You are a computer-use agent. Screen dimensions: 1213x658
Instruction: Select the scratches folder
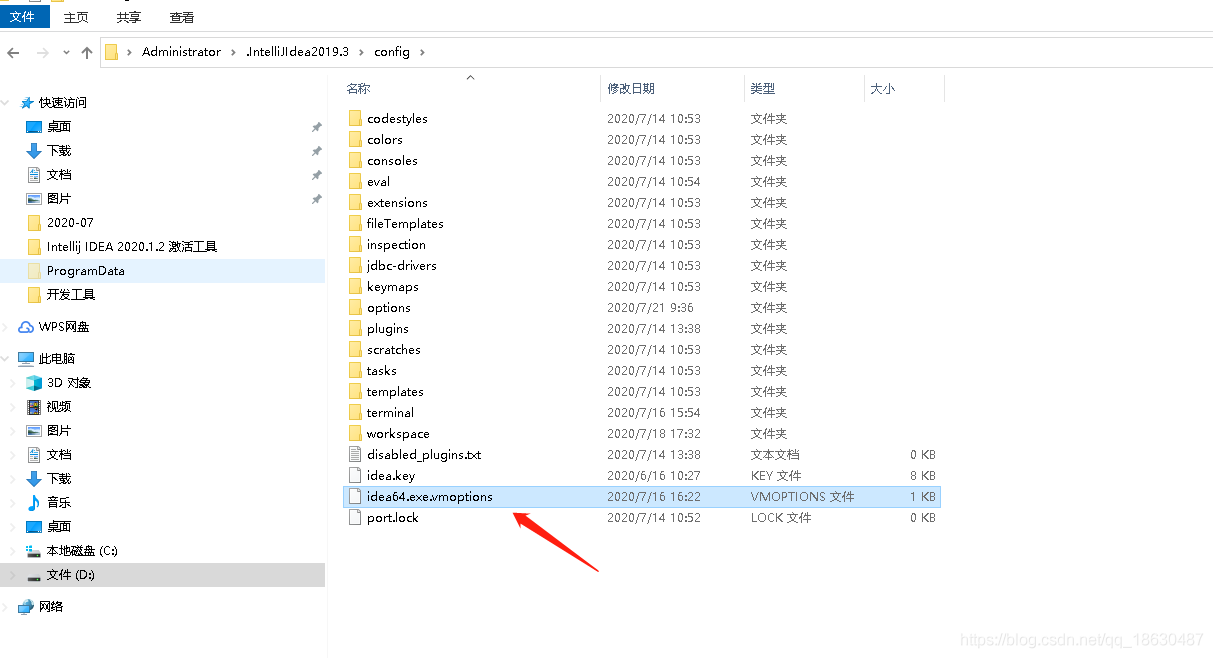393,349
